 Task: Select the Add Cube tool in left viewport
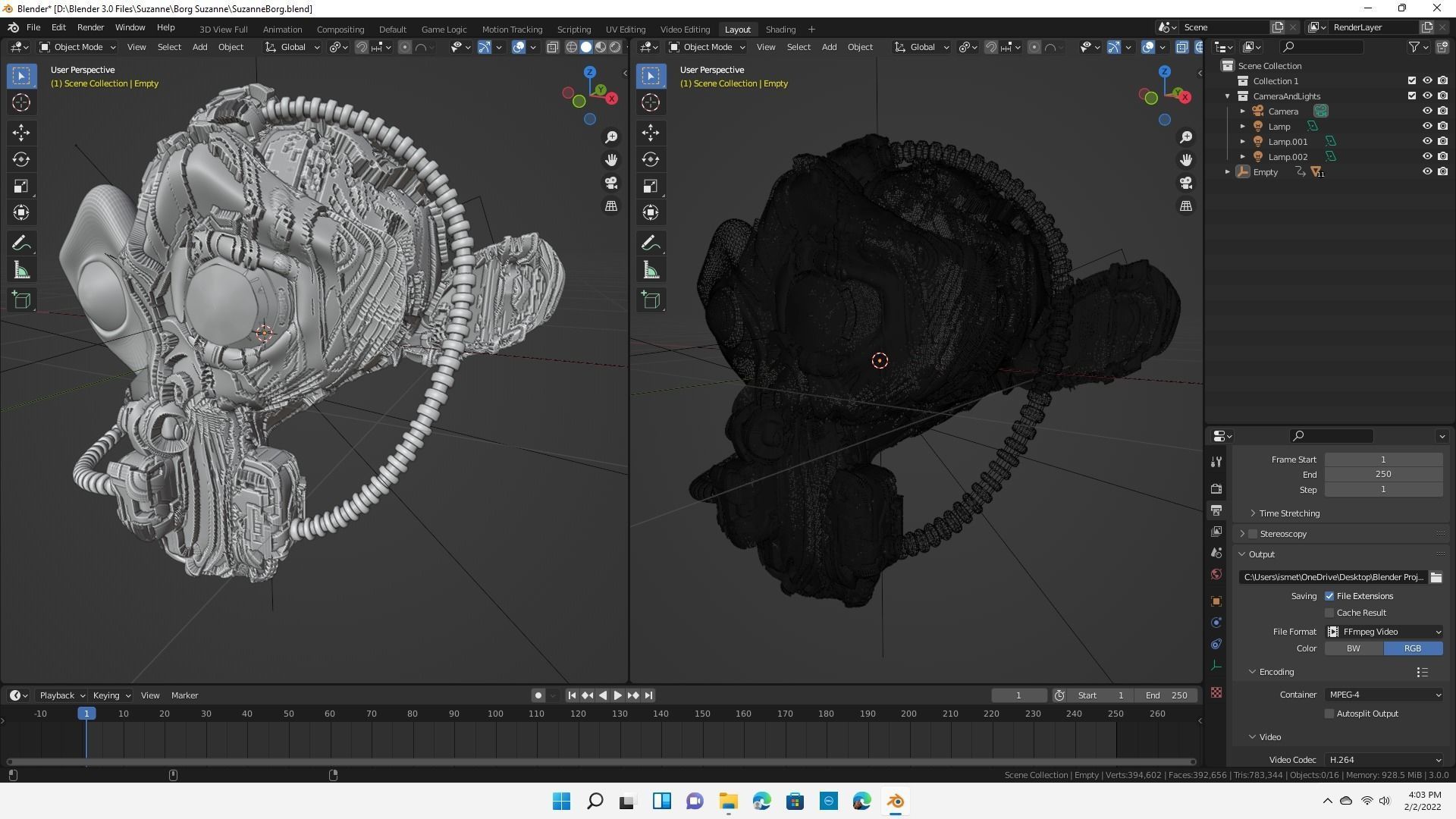tap(21, 300)
